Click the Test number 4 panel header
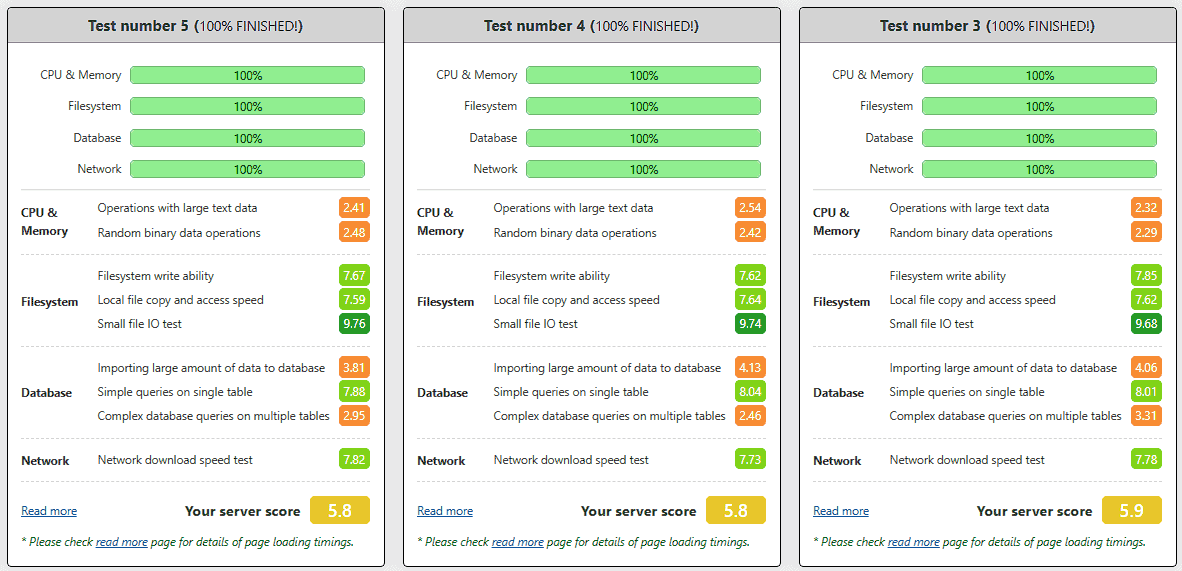Image resolution: width=1182 pixels, height=571 pixels. click(x=591, y=26)
